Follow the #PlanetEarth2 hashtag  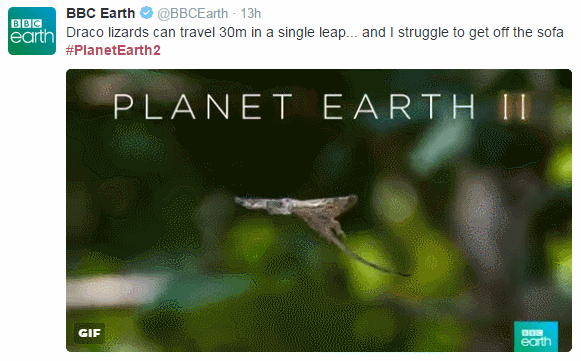click(113, 50)
